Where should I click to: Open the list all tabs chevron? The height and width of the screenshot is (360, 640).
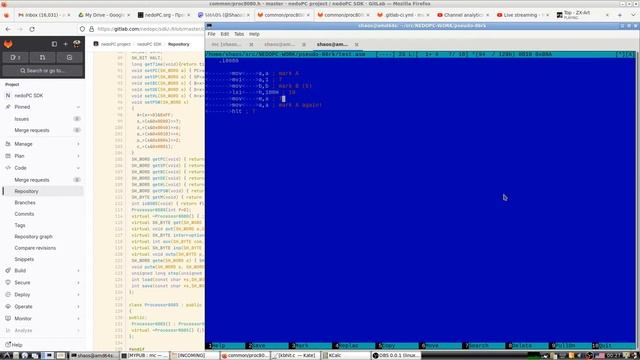633,15
